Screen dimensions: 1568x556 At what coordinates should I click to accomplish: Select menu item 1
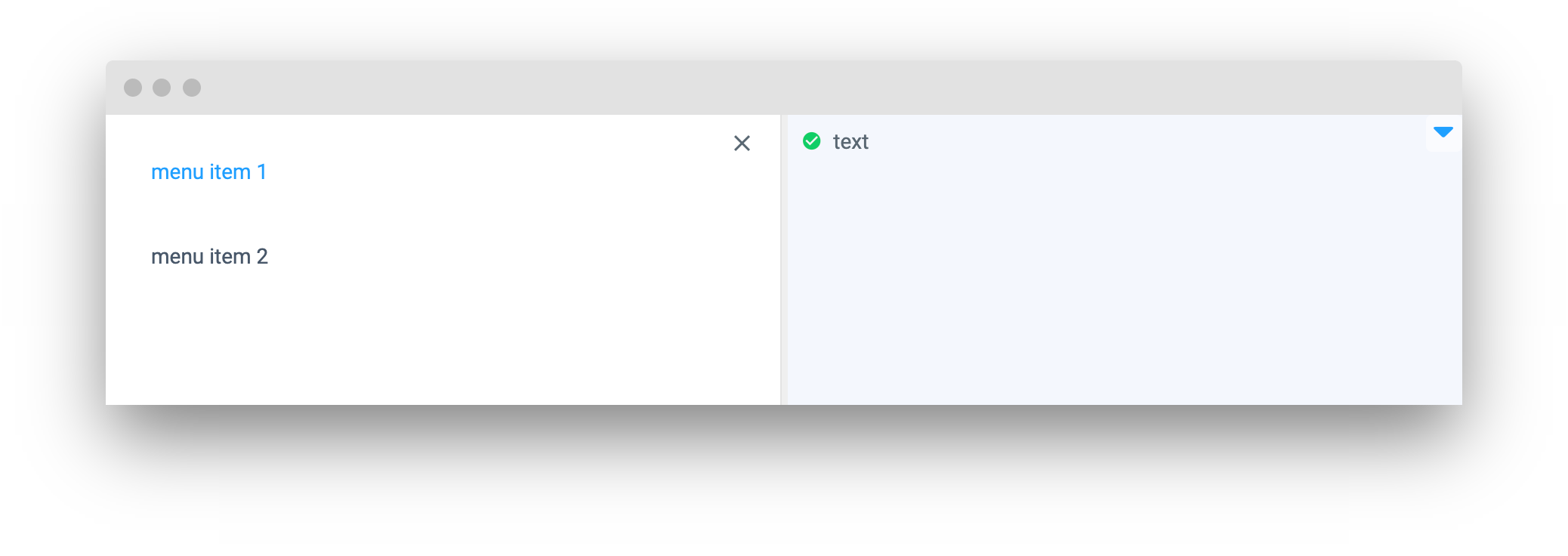pos(208,172)
